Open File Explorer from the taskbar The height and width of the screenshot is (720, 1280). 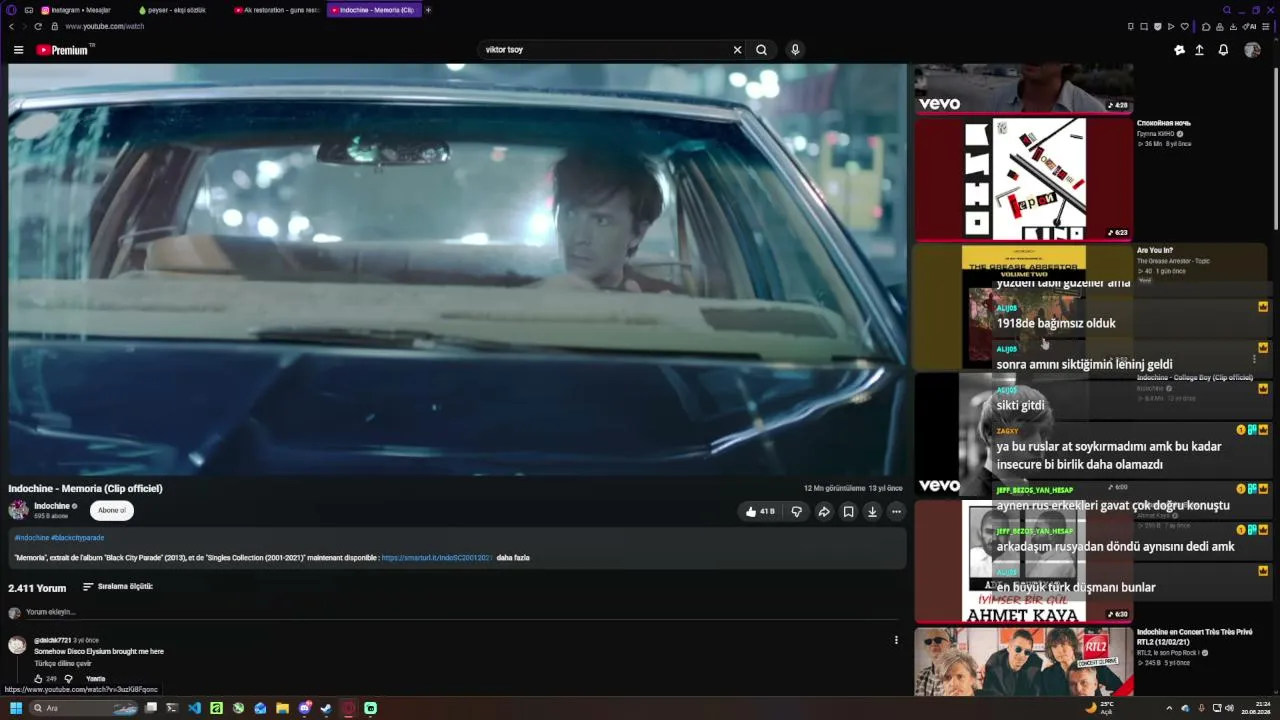click(282, 708)
